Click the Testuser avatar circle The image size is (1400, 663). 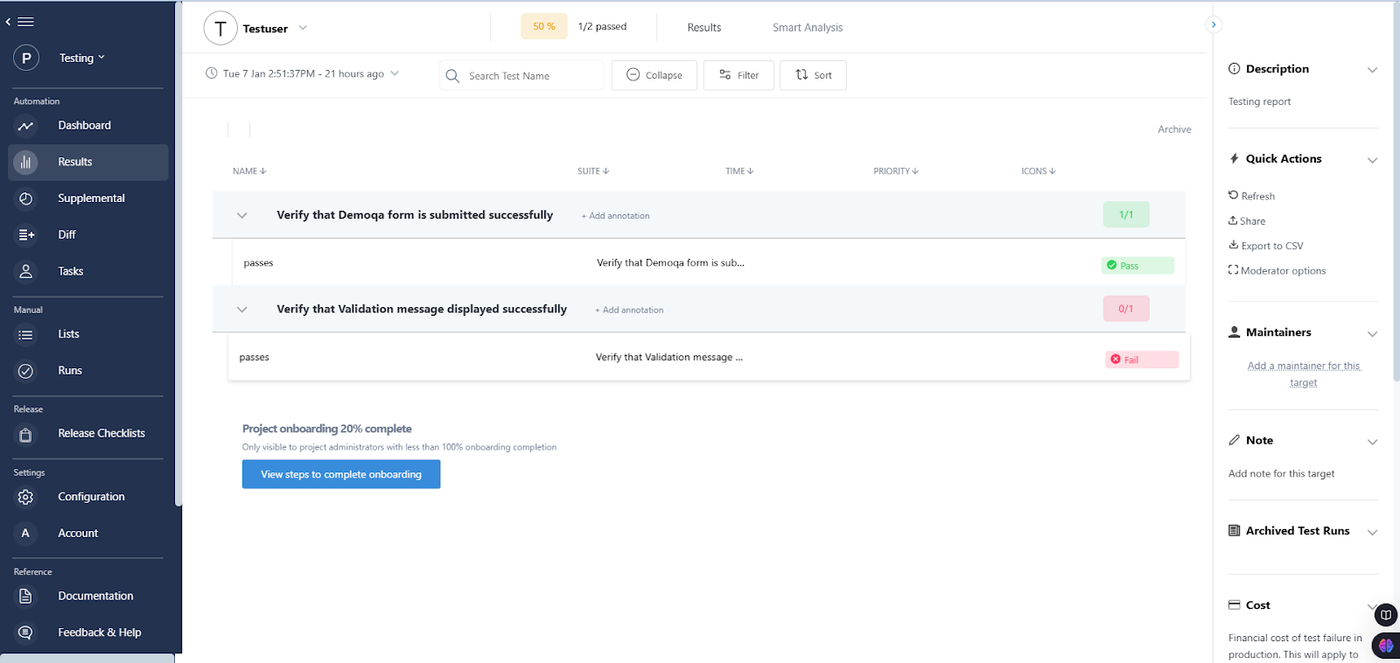220,28
